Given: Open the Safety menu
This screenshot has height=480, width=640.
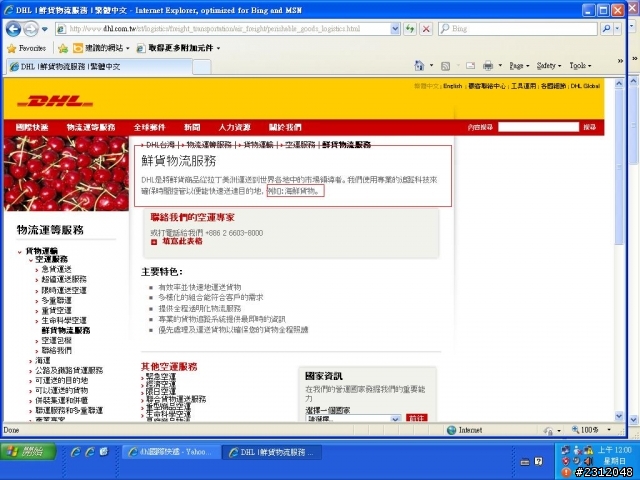Looking at the screenshot, I should click(x=549, y=66).
